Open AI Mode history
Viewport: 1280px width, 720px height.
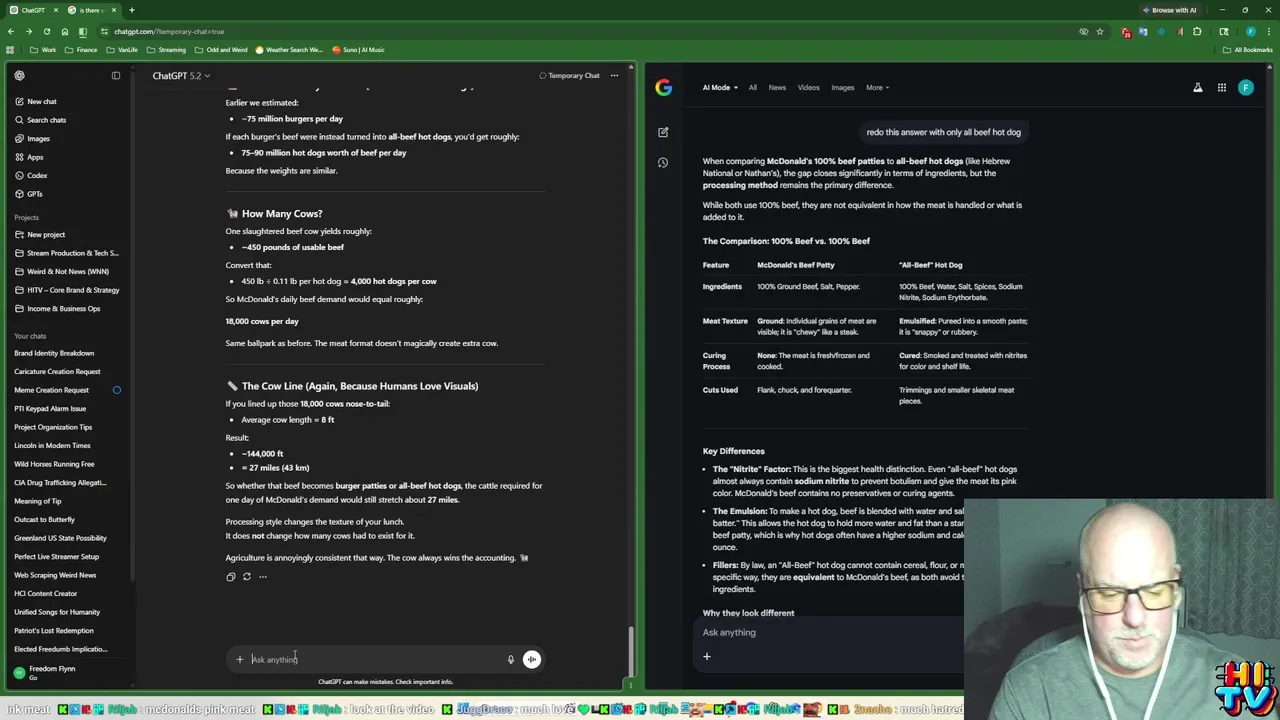click(663, 162)
